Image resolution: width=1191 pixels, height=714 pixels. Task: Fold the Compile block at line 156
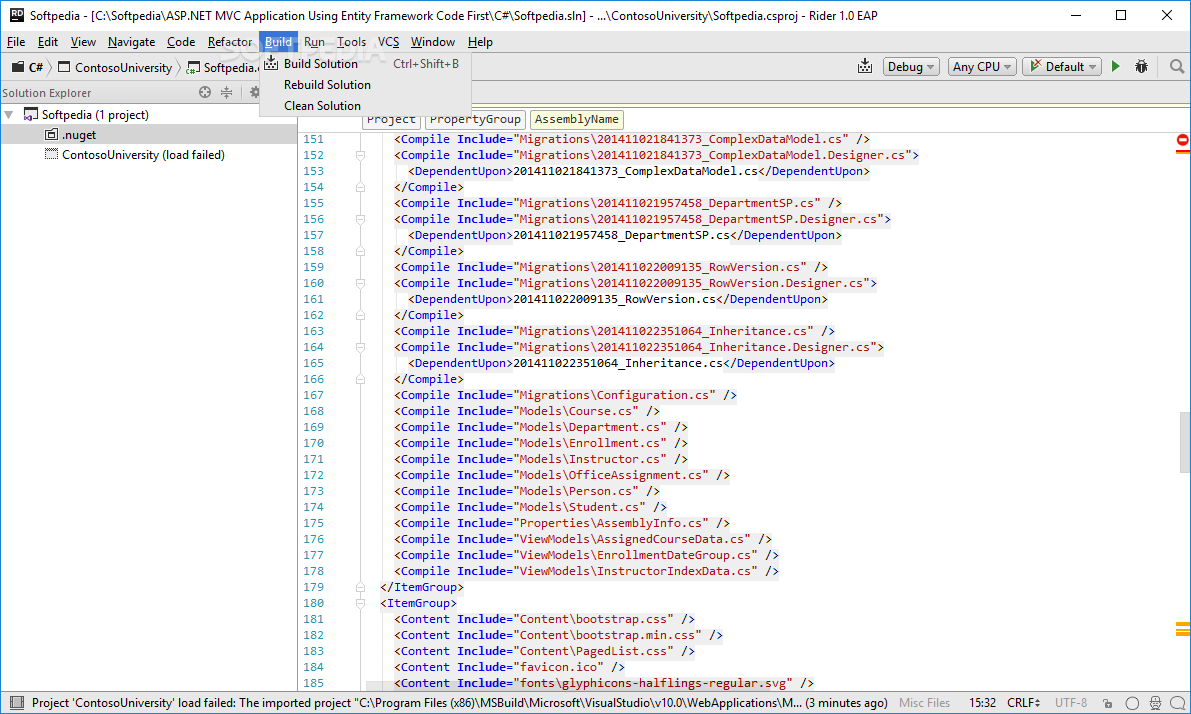[360, 219]
